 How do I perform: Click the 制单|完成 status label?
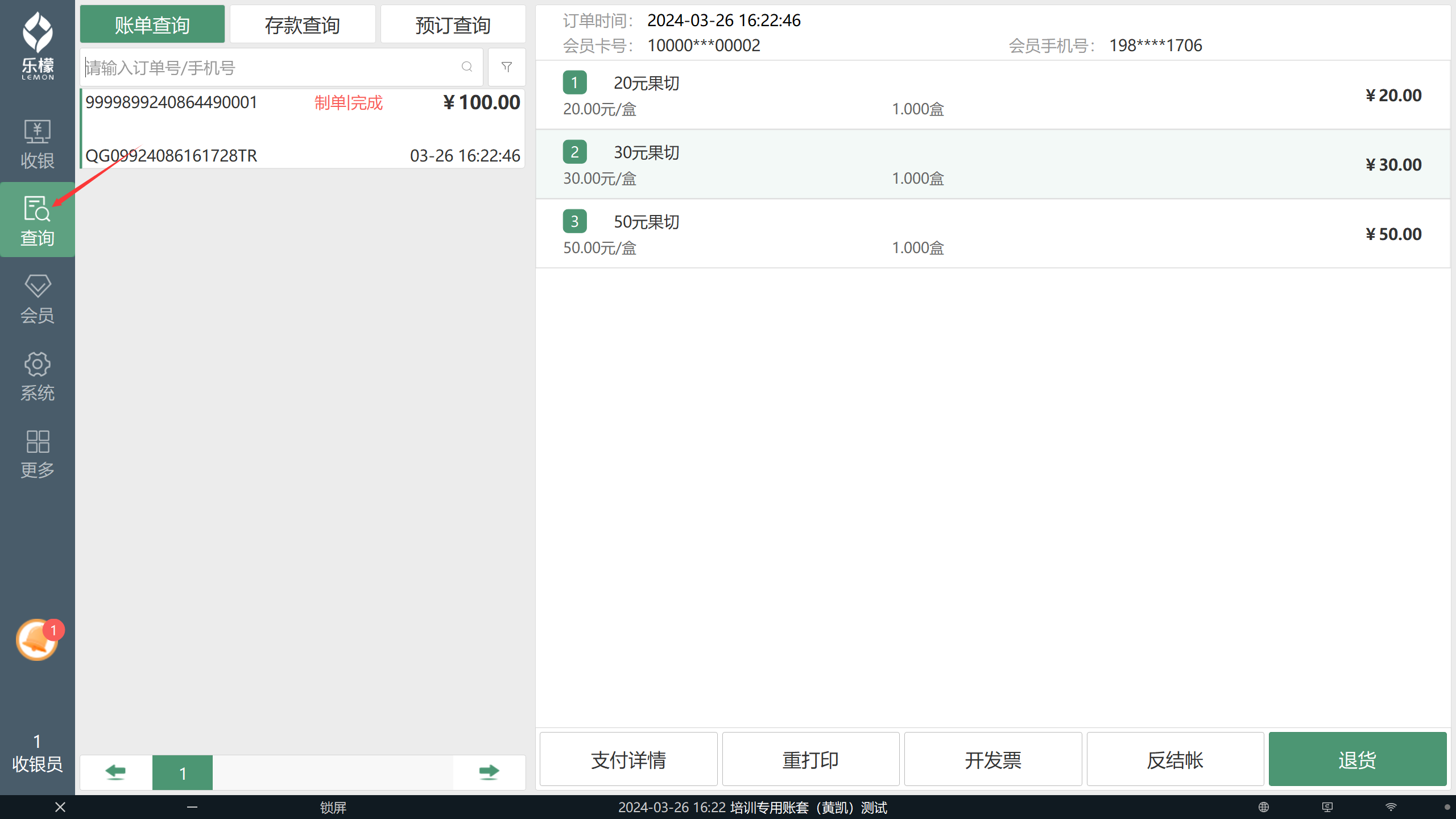point(349,103)
